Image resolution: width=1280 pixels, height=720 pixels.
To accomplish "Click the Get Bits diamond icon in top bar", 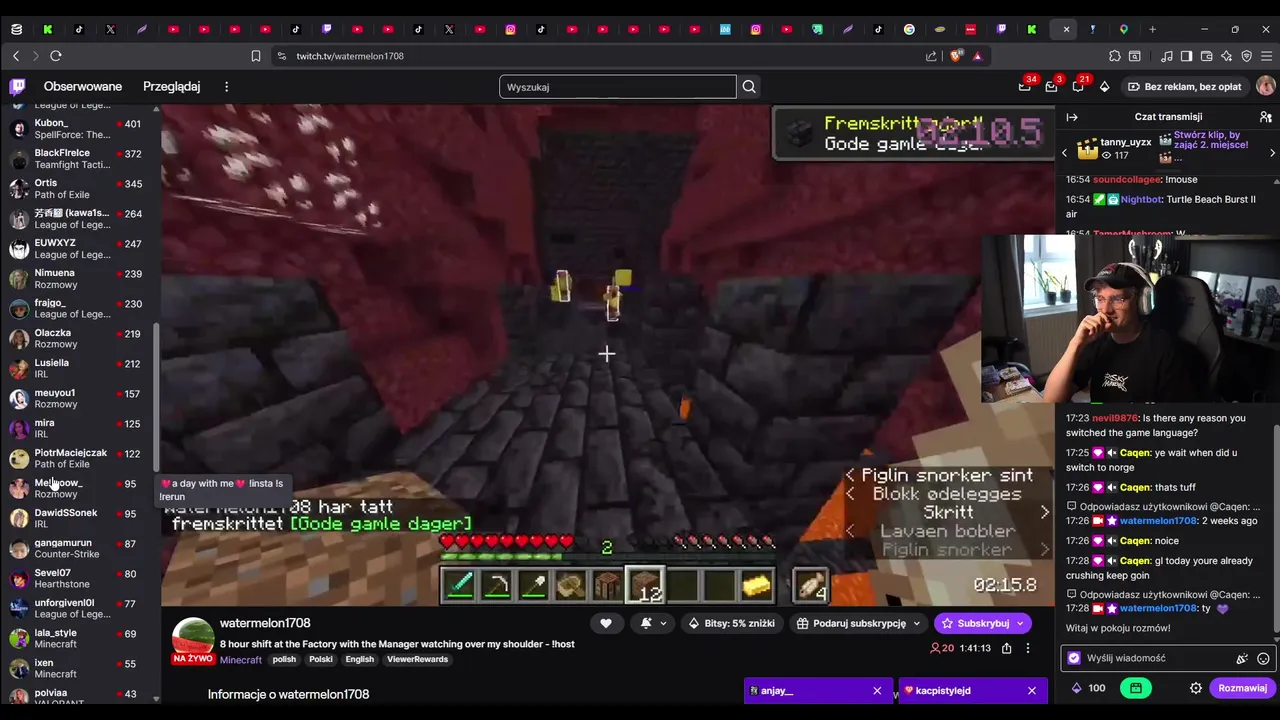I will [x=1104, y=87].
